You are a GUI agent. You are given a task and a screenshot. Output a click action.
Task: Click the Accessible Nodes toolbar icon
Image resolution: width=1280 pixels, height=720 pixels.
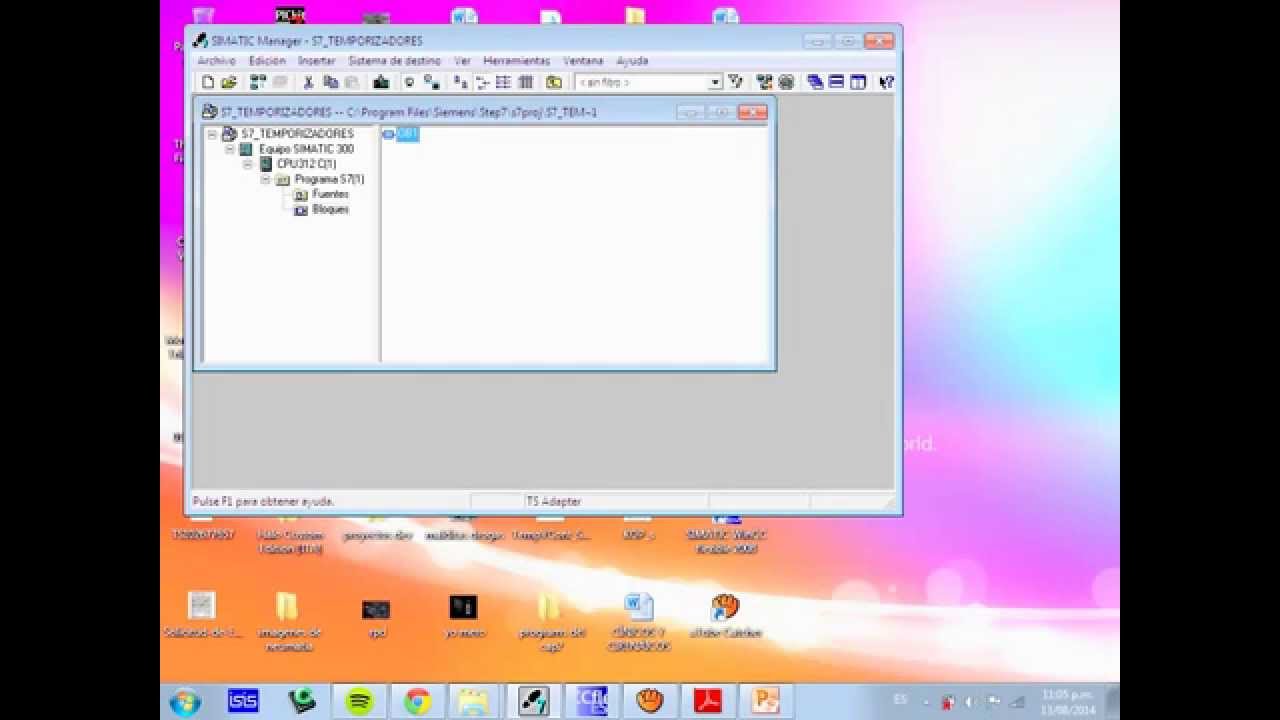(x=259, y=82)
